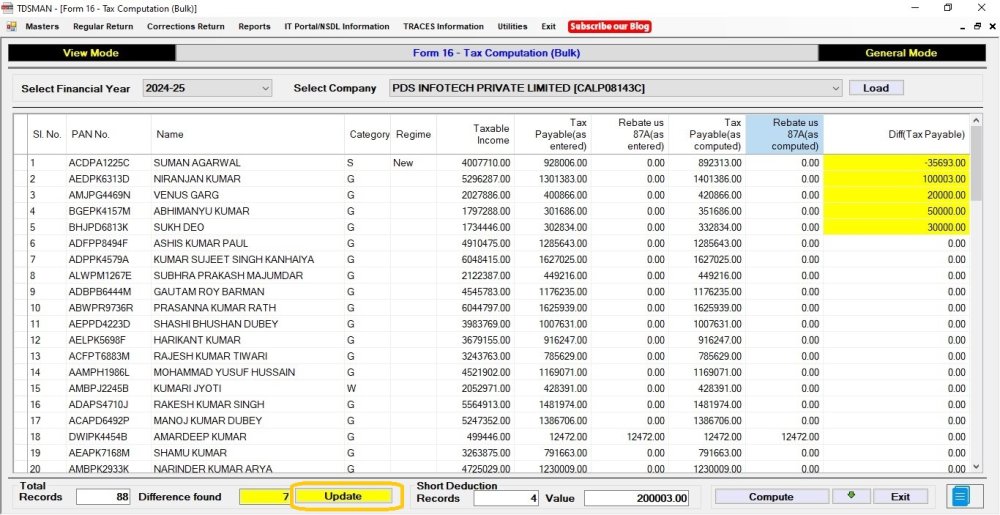1000x515 pixels.
Task: Open the Select Financial Year dropdown
Action: tap(265, 88)
